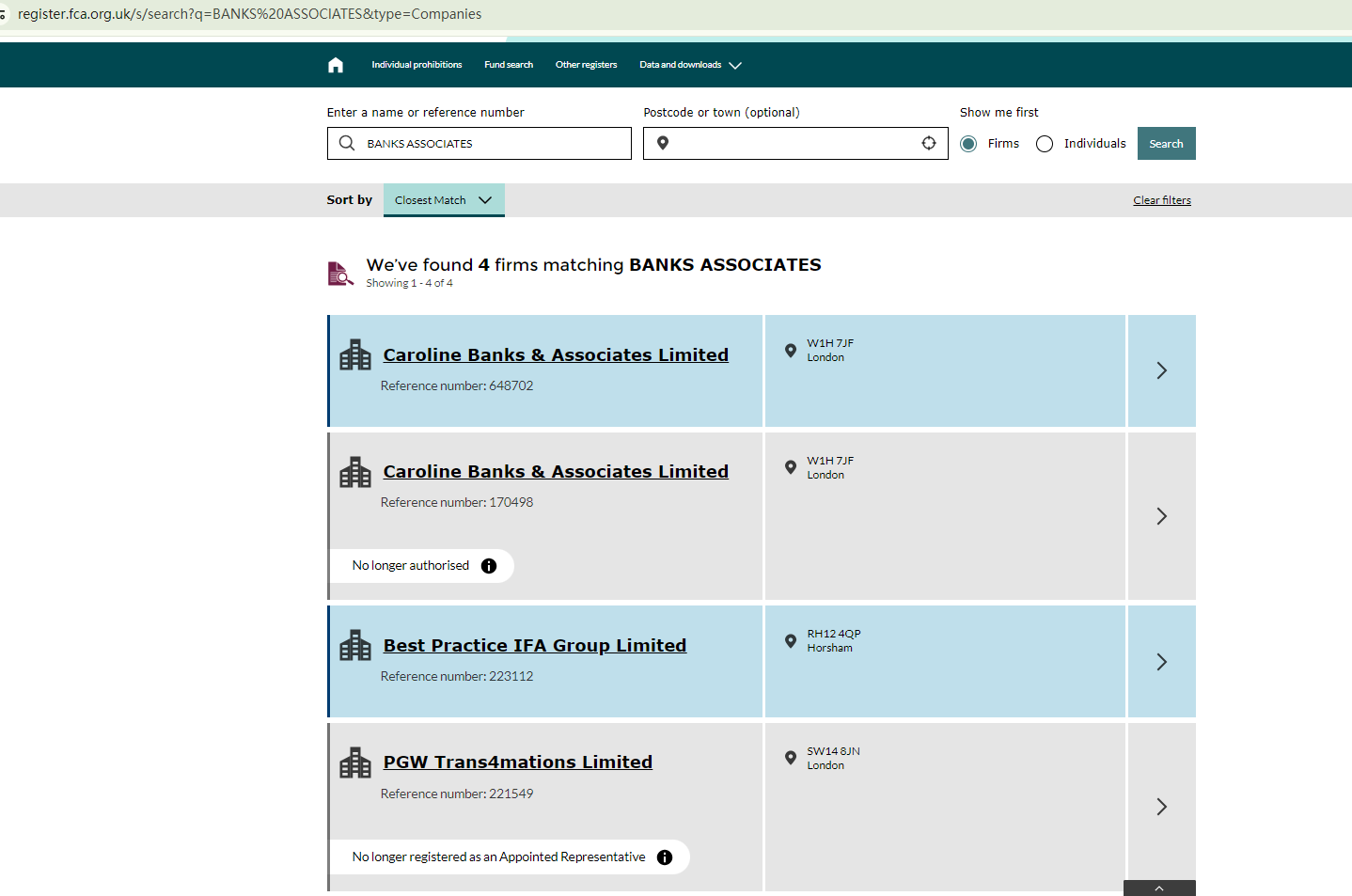Open chevron arrow for Best Practice IFA result
This screenshot has width=1352, height=896.
(1161, 662)
